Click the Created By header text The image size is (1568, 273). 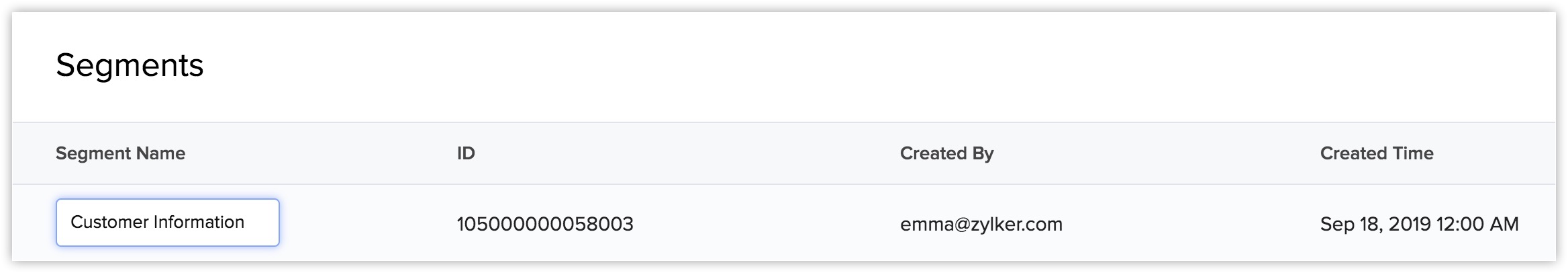tap(946, 153)
